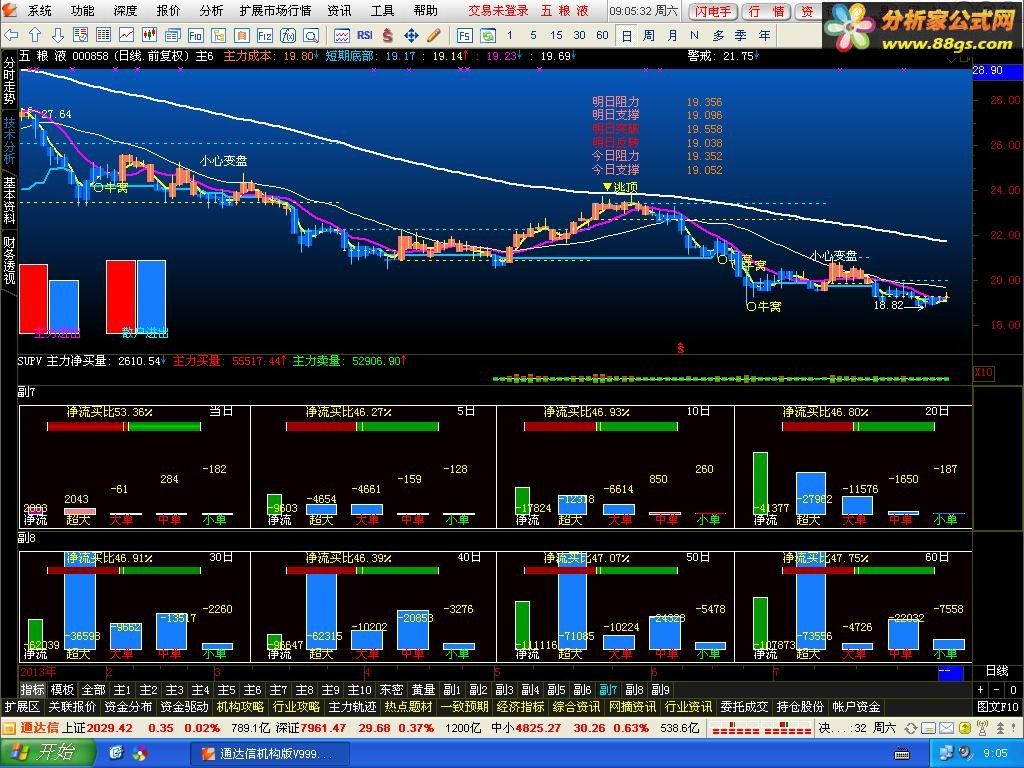Open the 分时走势 side tab
Screen dimensions: 1024x768
click(9, 80)
